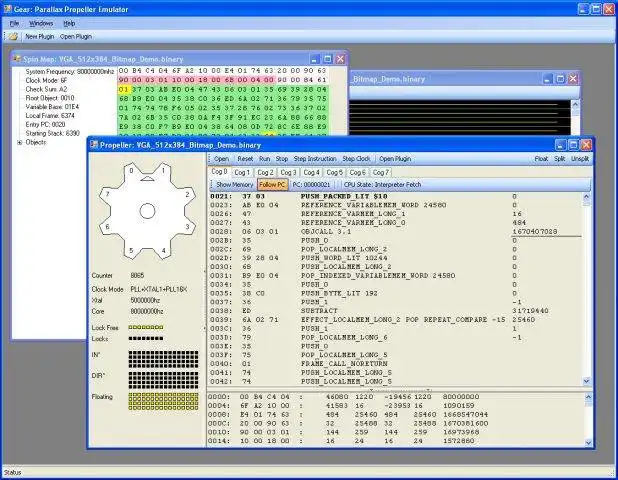Switch to Cog 1 tab
Viewport: 618px width, 480px height.
point(242,172)
